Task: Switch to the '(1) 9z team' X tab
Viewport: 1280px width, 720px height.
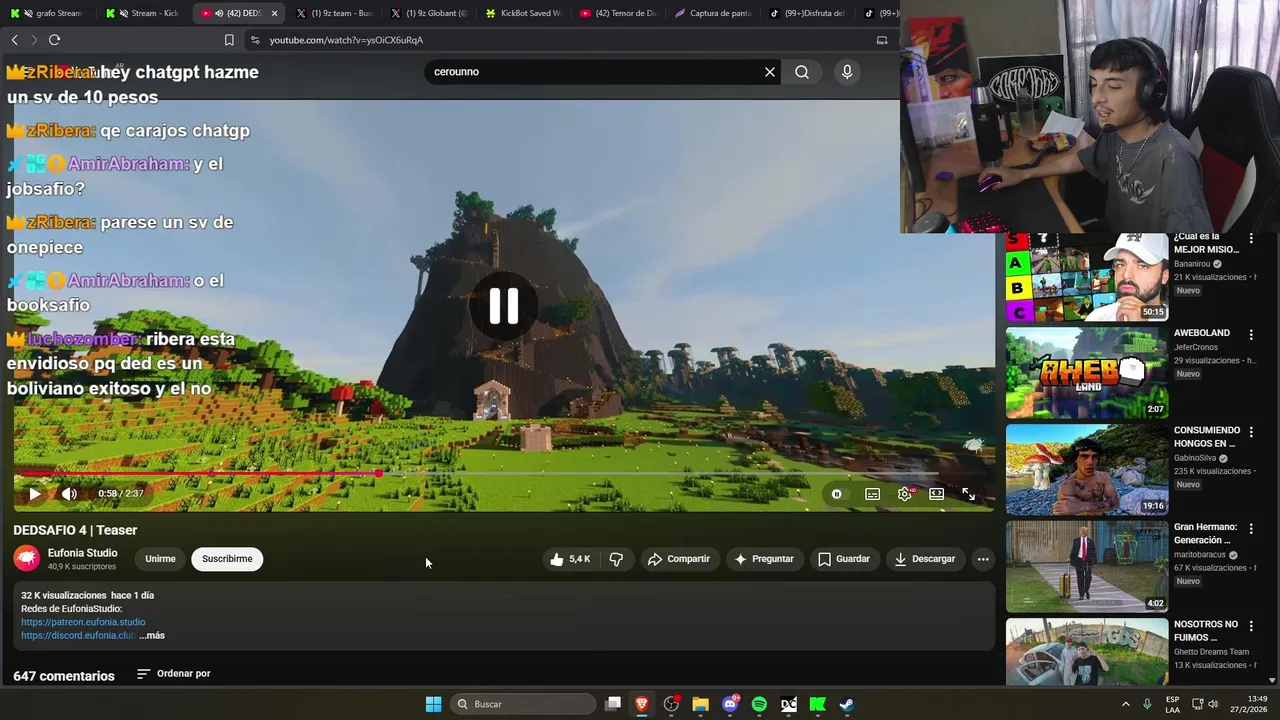Action: (x=334, y=13)
